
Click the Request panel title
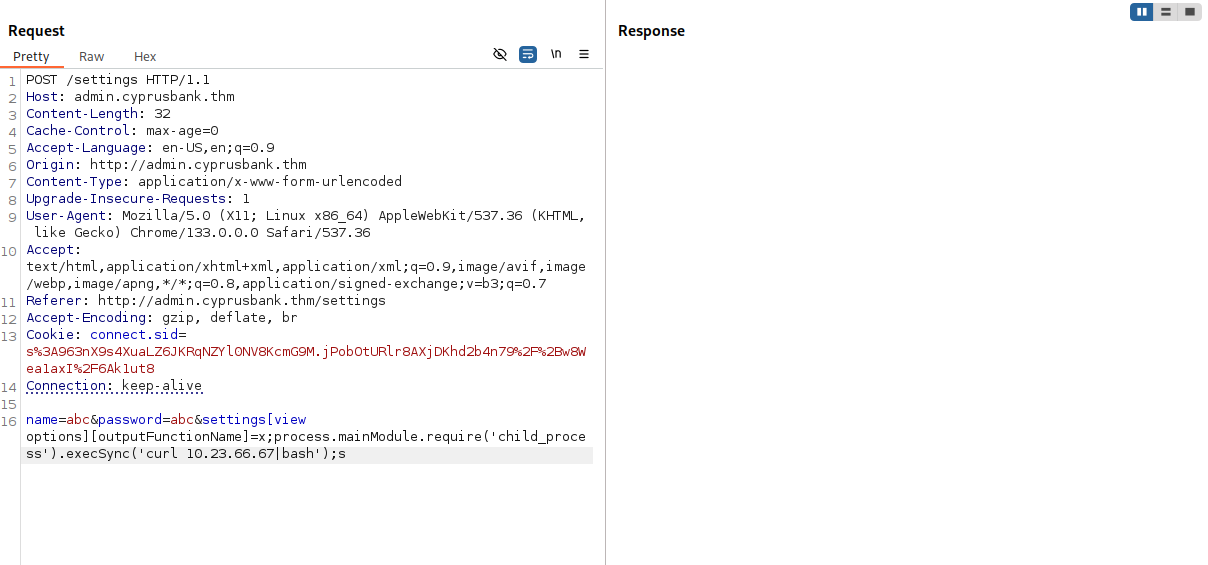[x=36, y=31]
